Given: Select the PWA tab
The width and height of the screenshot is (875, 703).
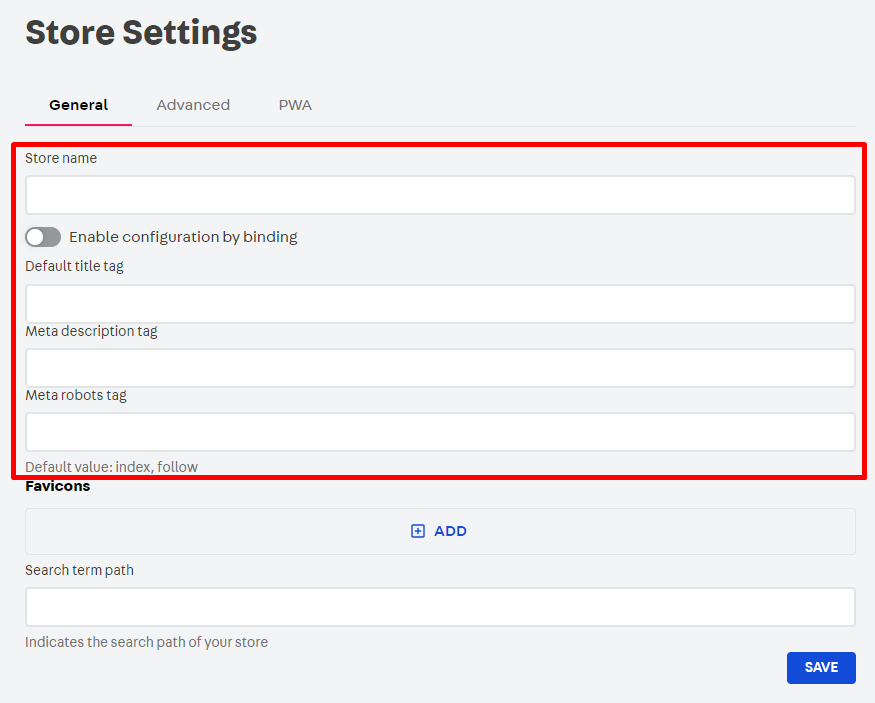Looking at the screenshot, I should click(x=295, y=105).
